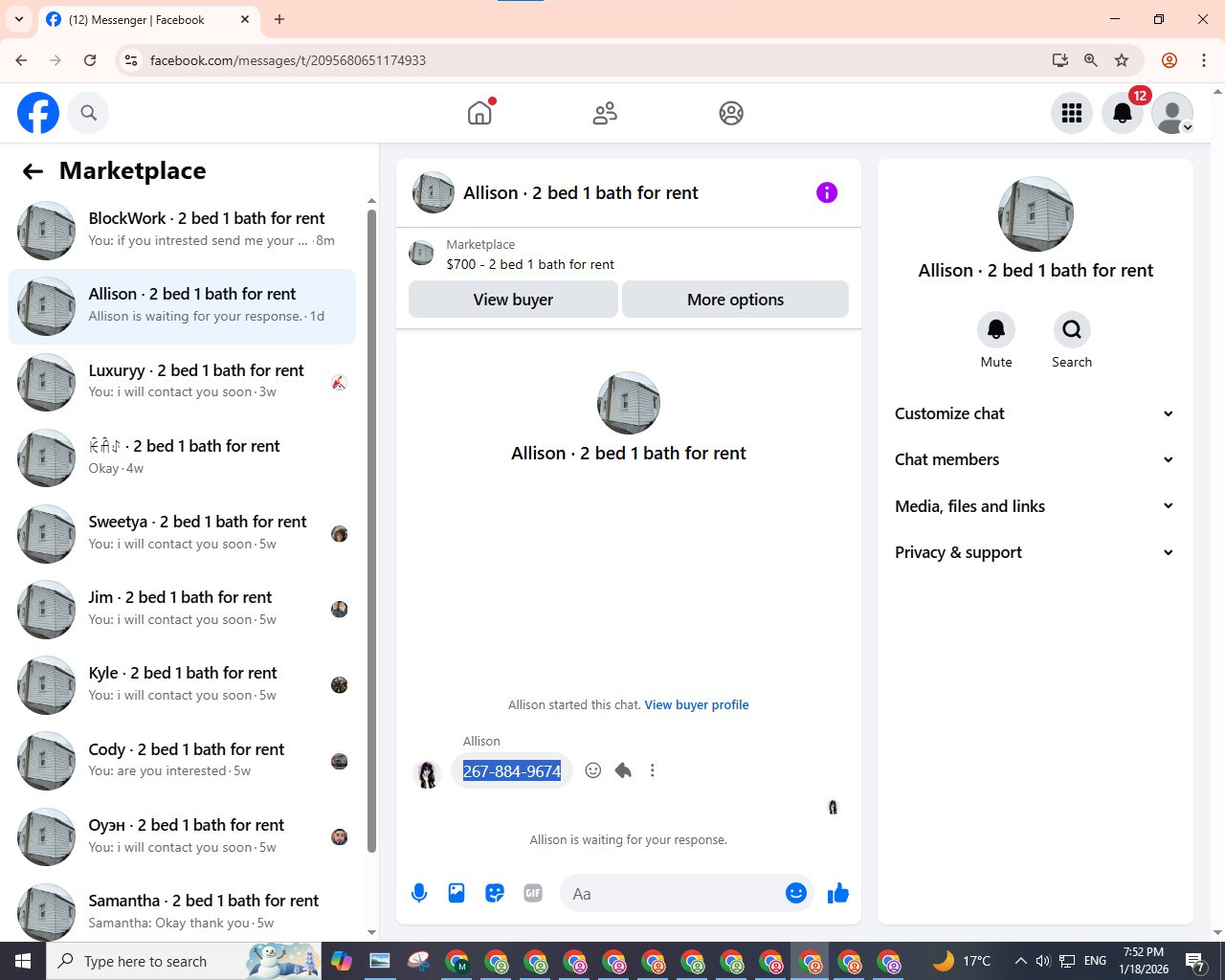Viewport: 1225px width, 980px height.
Task: Click the browser address bar URL
Action: pyautogui.click(x=288, y=60)
